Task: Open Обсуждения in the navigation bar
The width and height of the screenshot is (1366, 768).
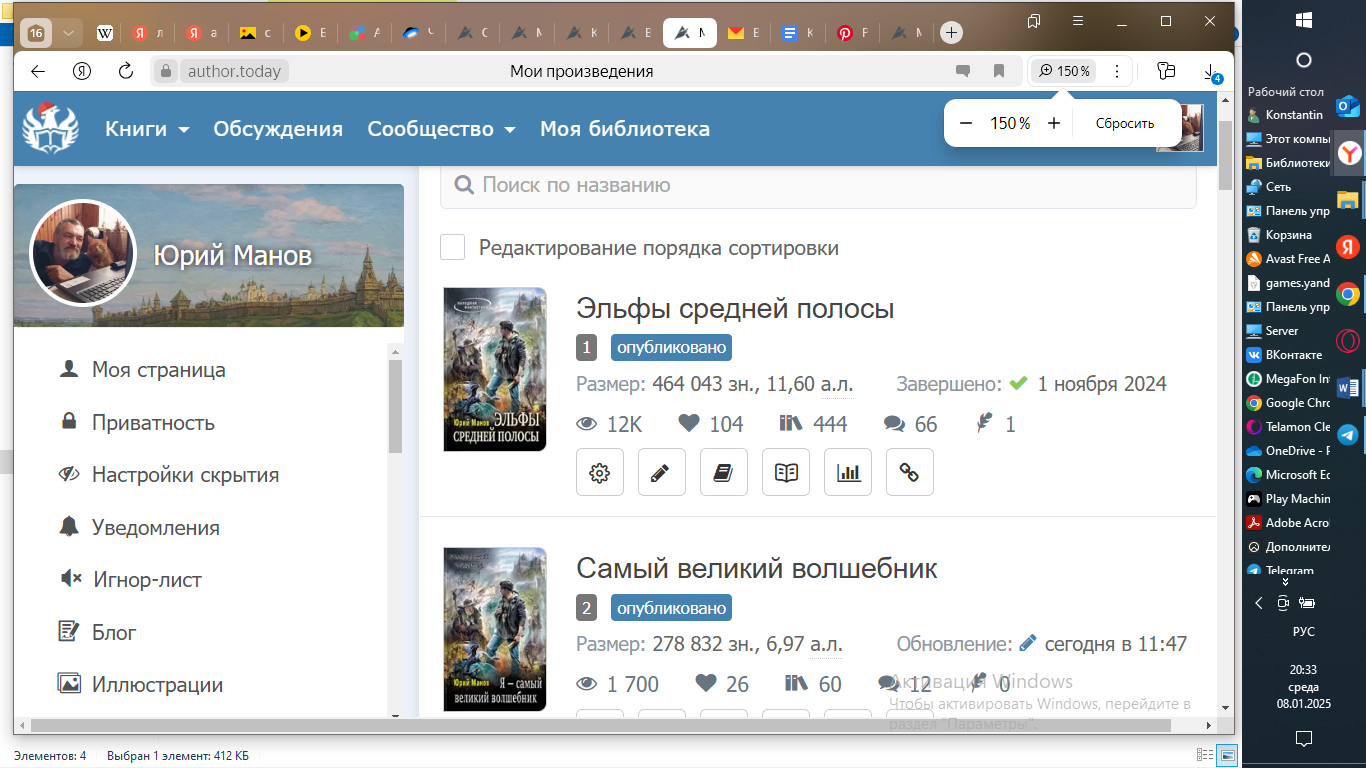Action: coord(278,129)
